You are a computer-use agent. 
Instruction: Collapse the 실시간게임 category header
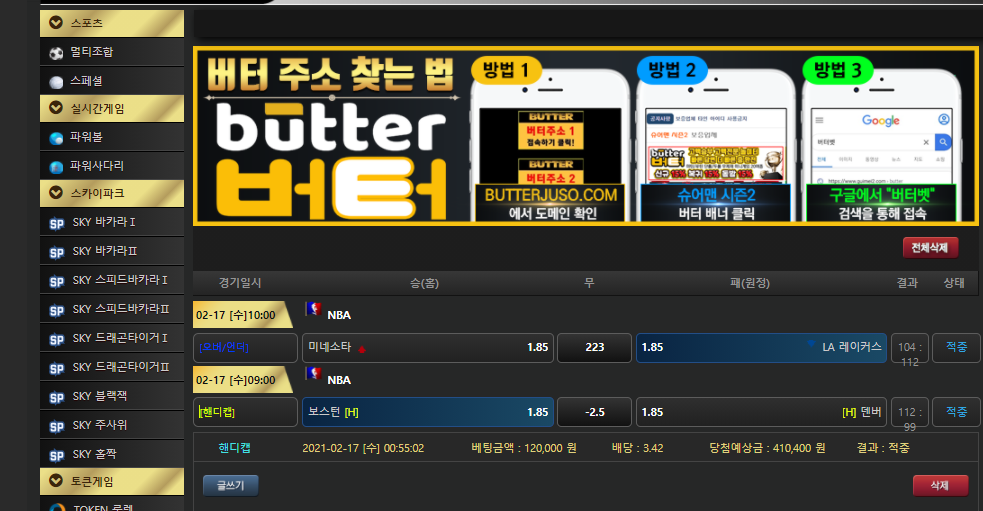coord(56,108)
